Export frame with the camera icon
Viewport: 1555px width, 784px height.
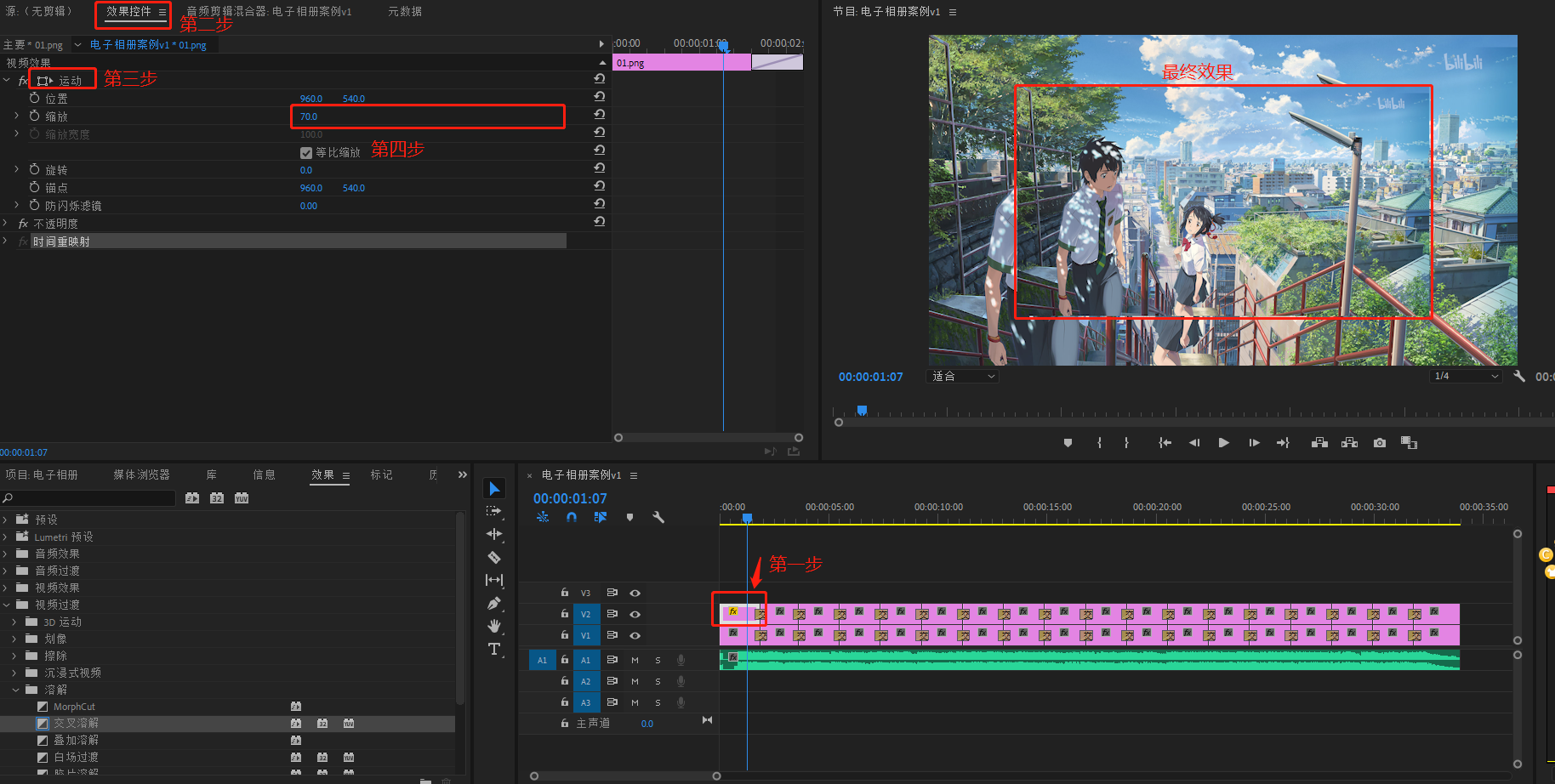coord(1380,443)
